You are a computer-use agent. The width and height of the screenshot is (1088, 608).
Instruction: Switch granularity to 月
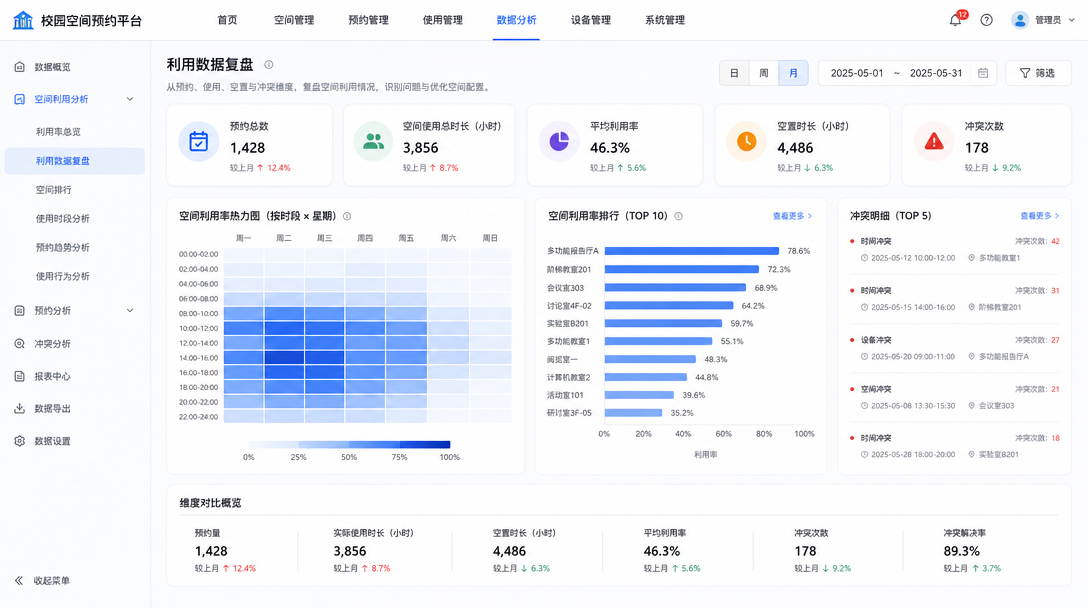pos(793,73)
